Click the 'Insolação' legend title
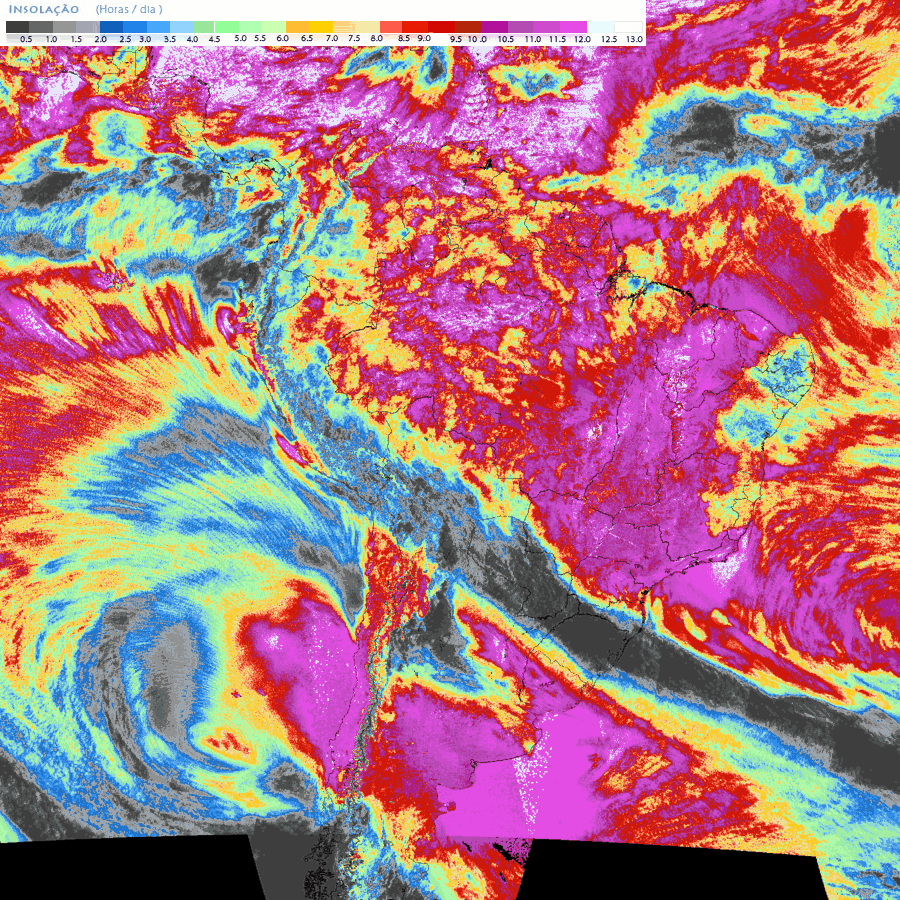 44,10
